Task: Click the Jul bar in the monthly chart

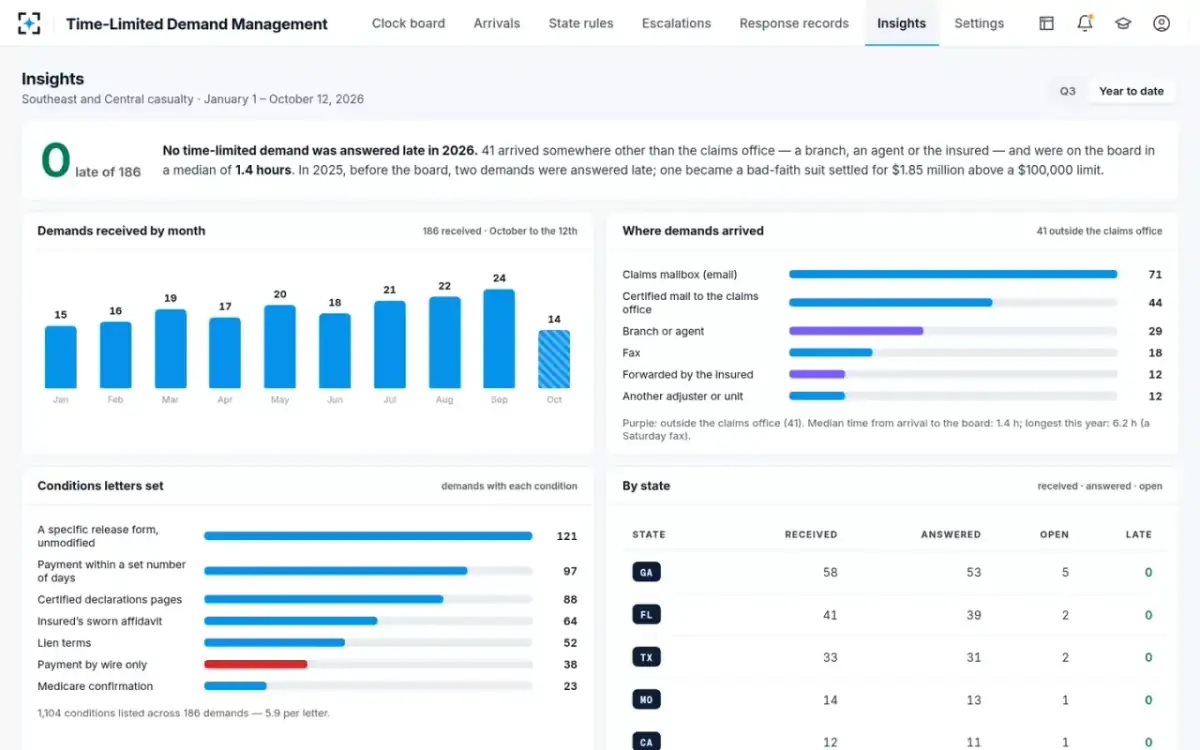Action: (x=390, y=345)
